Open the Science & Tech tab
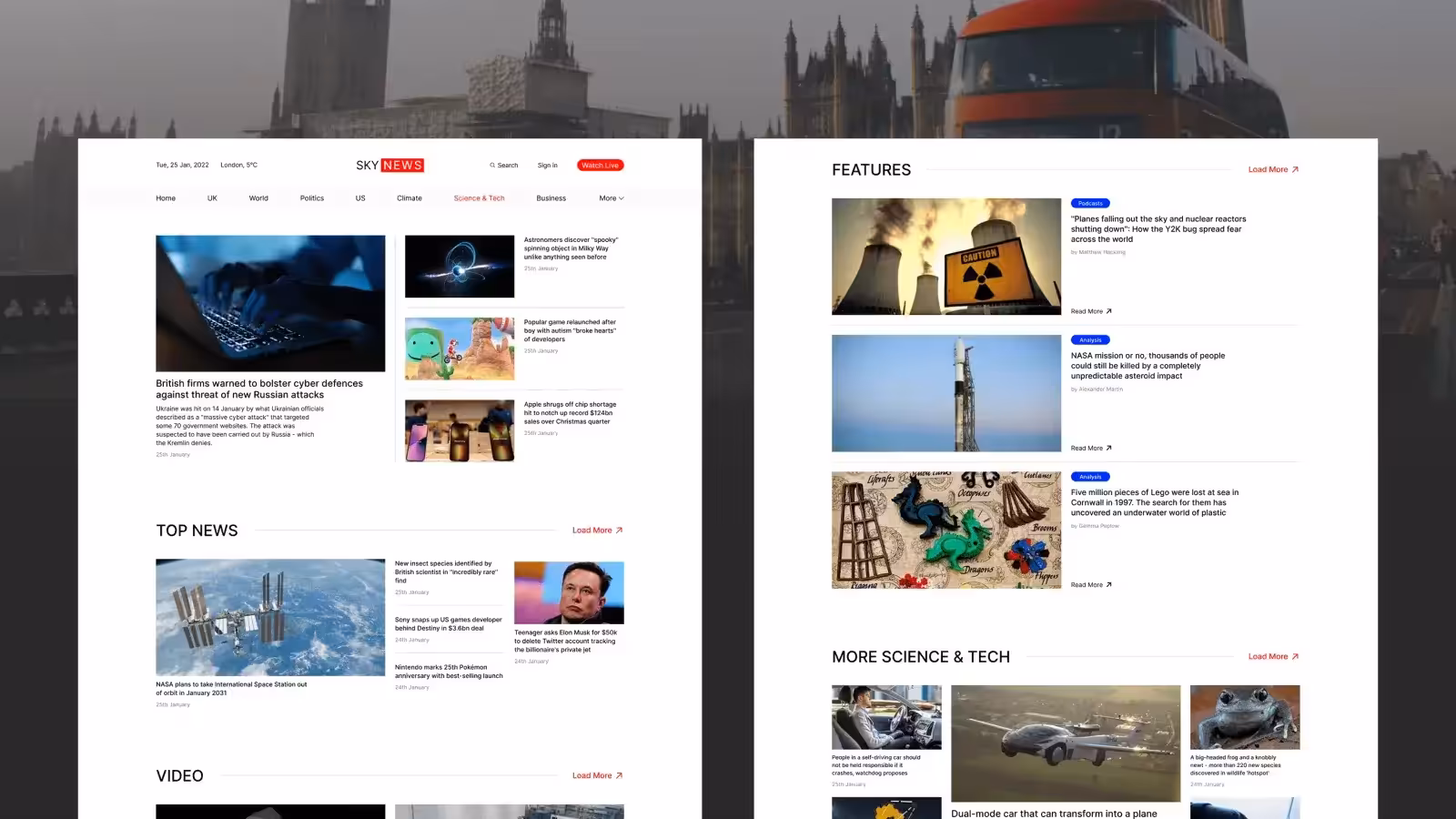 pos(479,198)
